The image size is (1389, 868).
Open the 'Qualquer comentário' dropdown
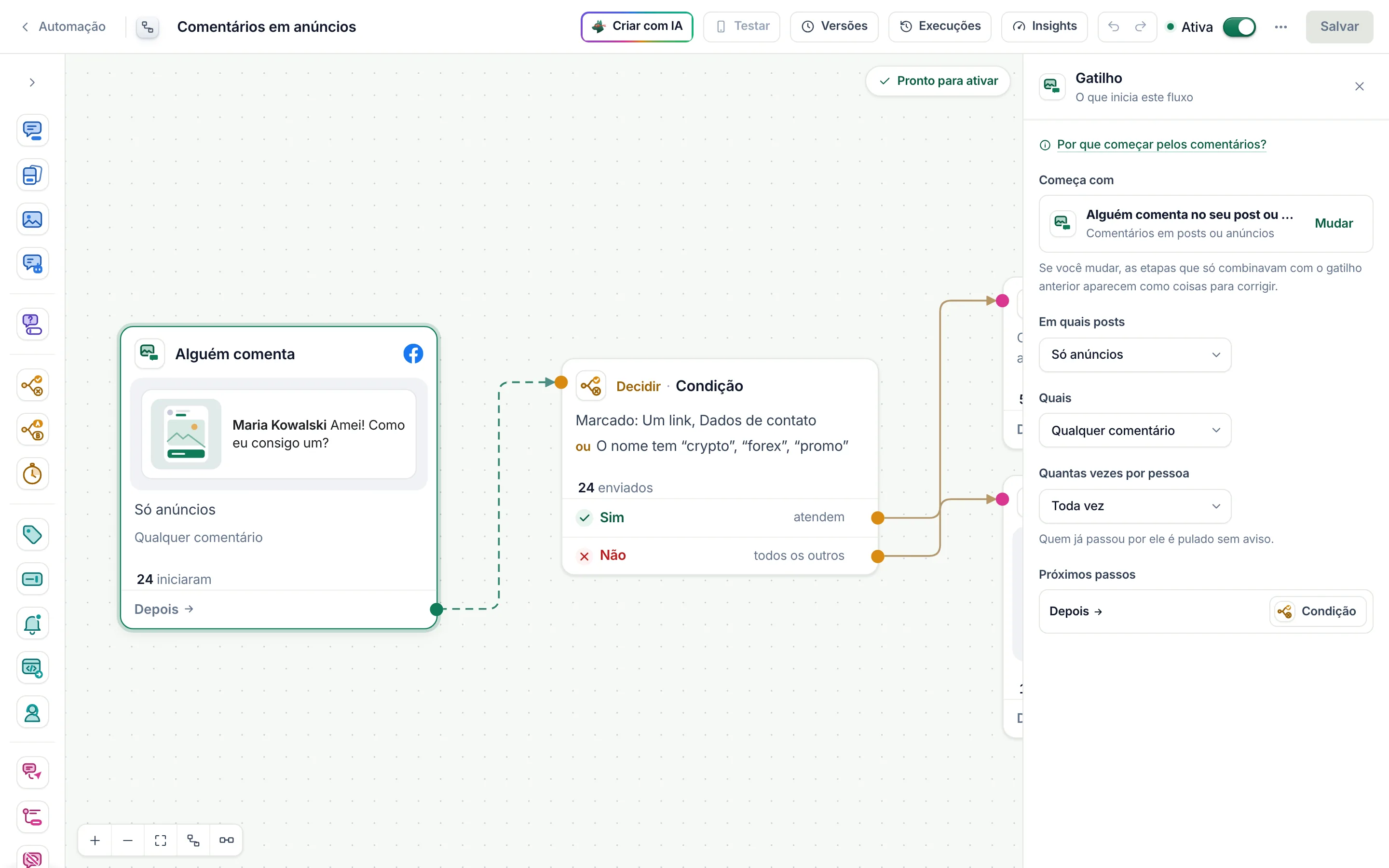pyautogui.click(x=1134, y=431)
